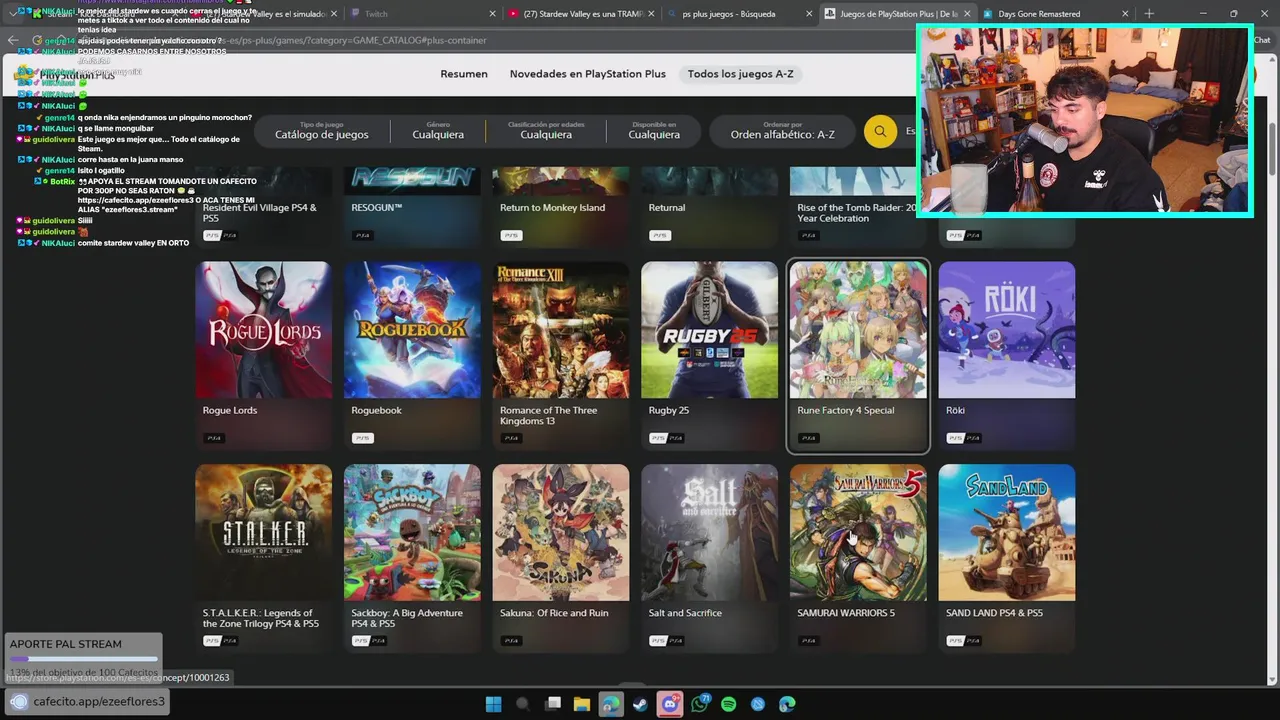
Task: Open Rune Factory 4 Special cover
Action: [x=858, y=330]
